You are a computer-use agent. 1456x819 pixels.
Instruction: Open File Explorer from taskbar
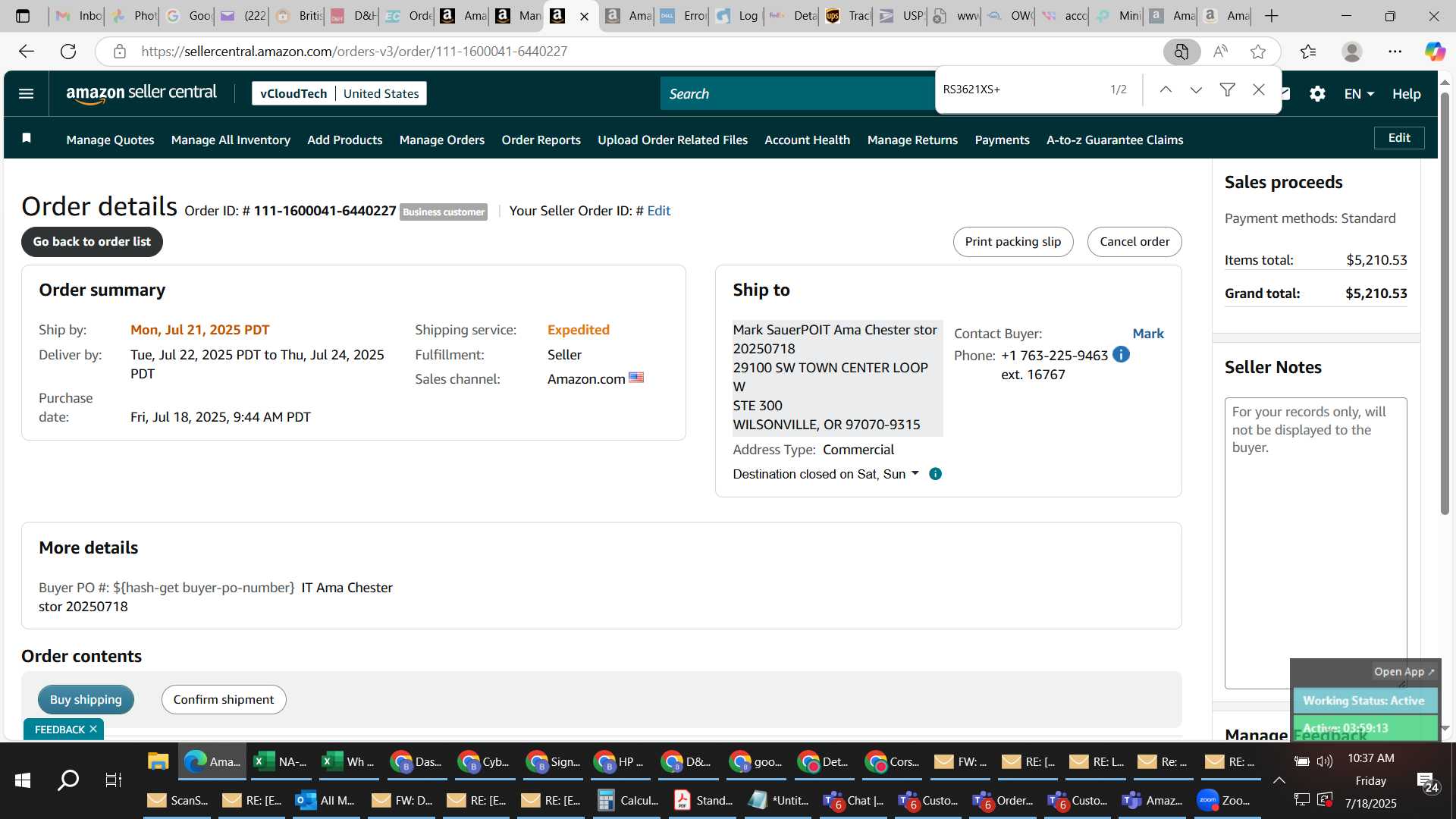[x=158, y=761]
